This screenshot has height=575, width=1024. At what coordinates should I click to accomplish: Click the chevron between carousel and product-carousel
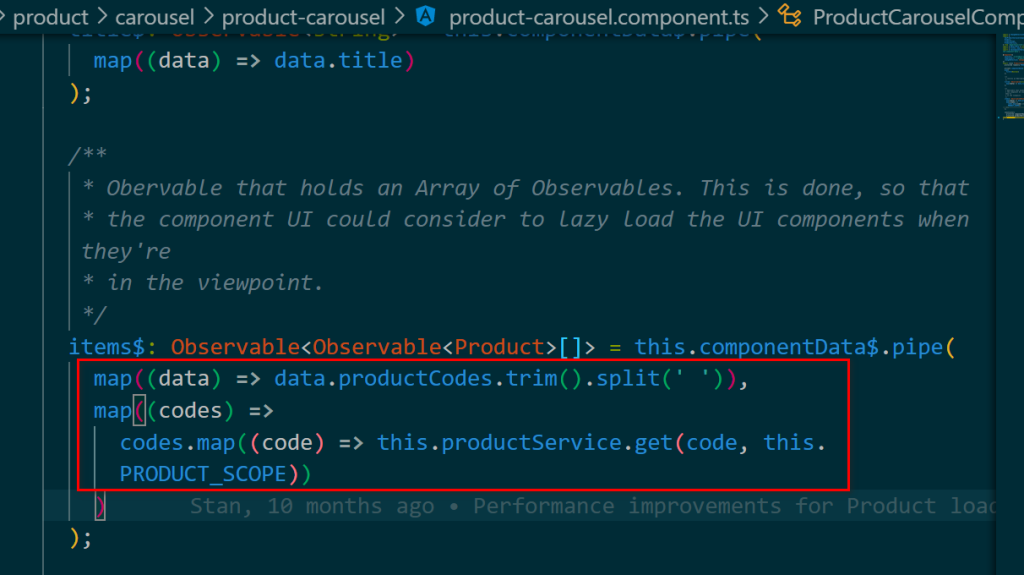click(x=207, y=17)
